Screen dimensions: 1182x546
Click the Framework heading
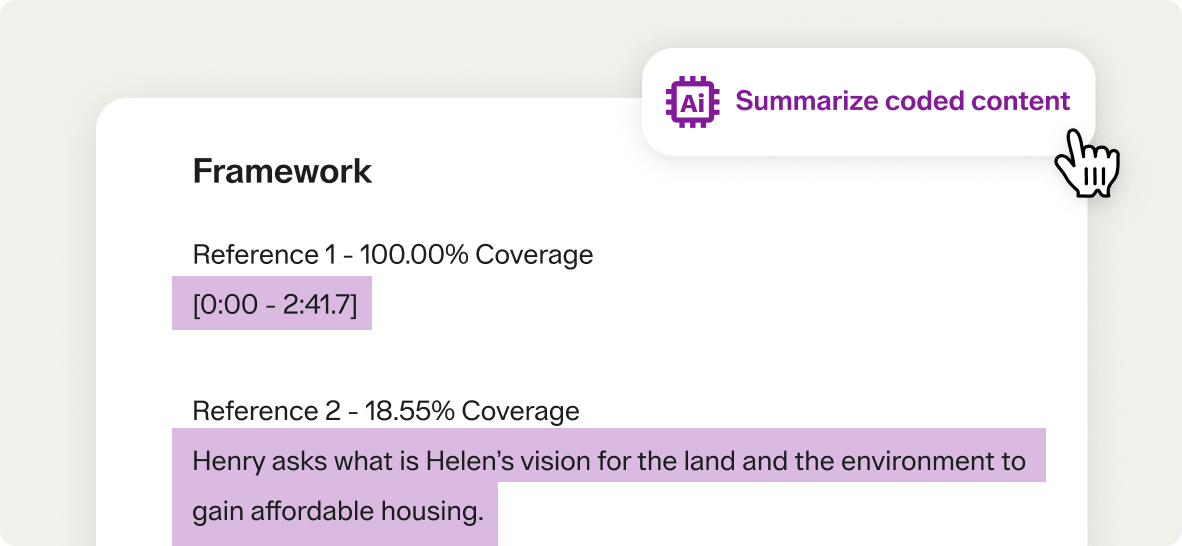point(282,171)
